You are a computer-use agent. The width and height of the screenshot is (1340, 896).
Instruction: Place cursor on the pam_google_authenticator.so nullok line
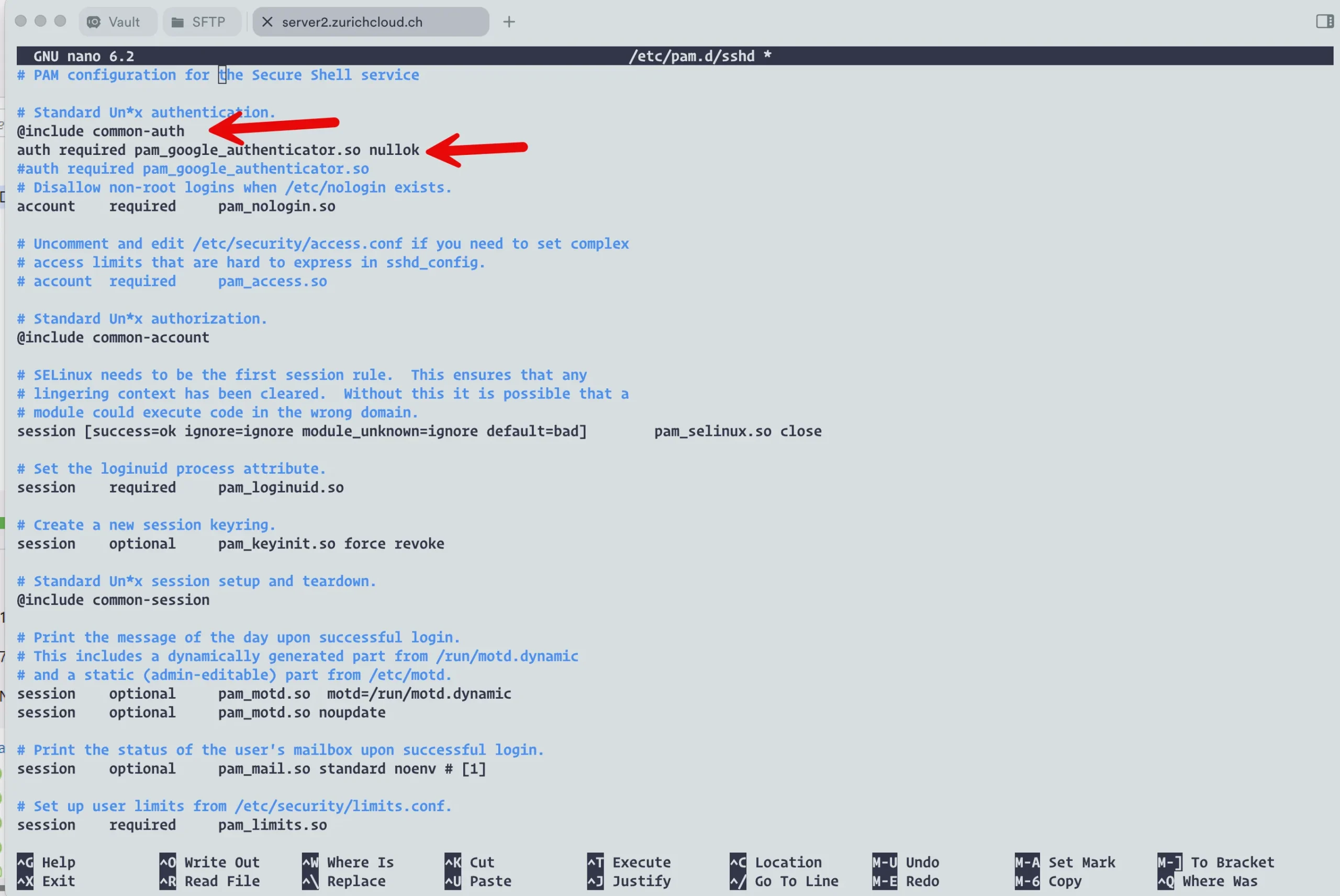click(217, 150)
